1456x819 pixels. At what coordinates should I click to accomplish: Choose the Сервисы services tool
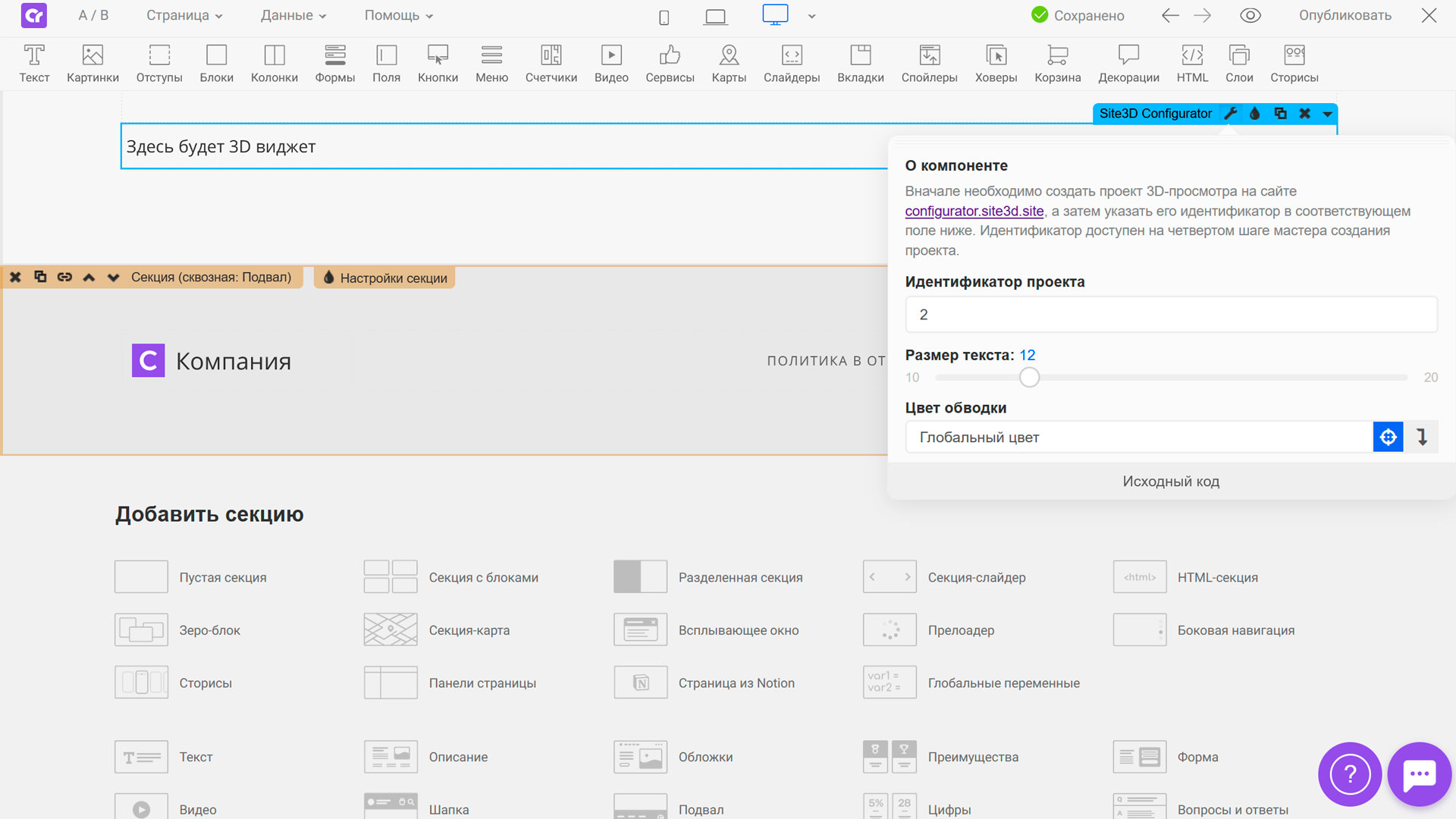coord(670,64)
